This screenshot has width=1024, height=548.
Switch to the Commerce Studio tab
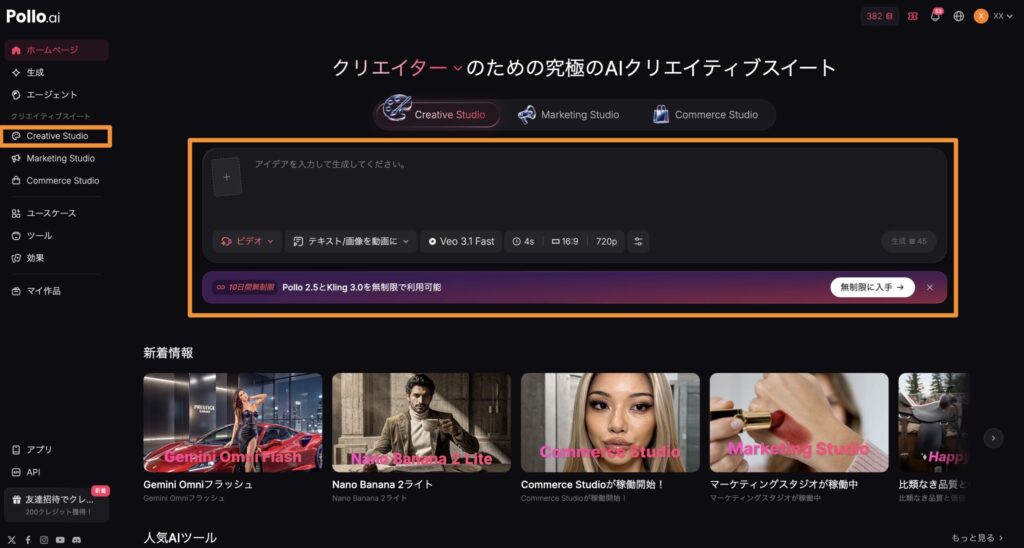(705, 114)
